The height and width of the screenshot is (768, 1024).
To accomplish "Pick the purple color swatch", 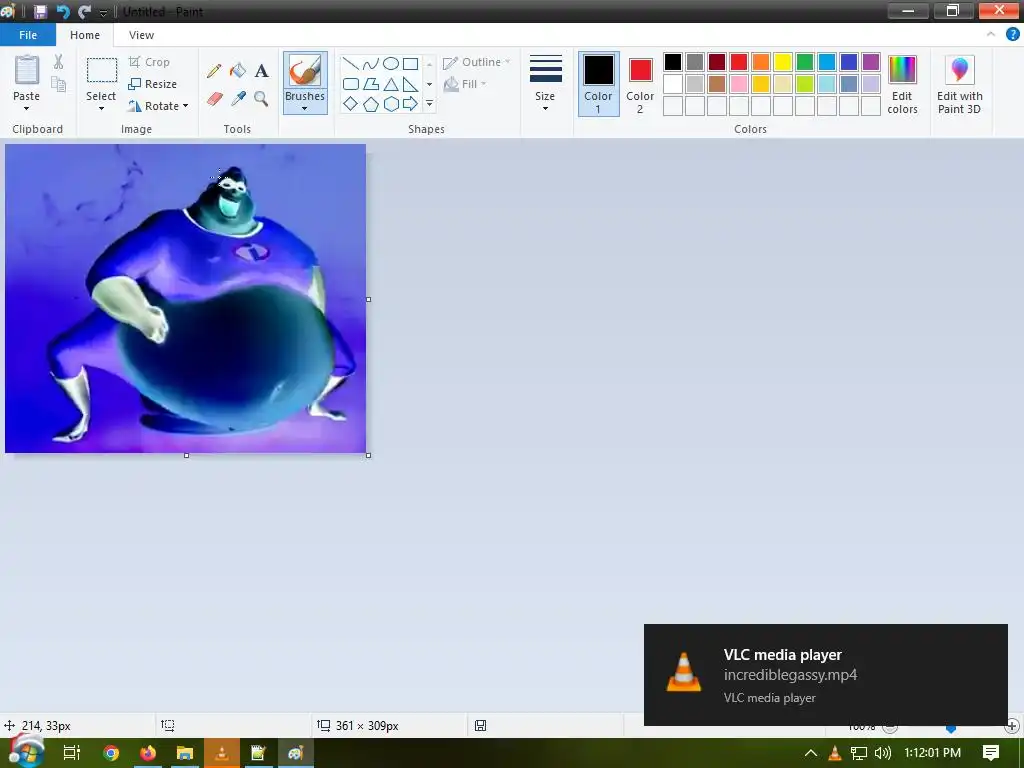I will (871, 62).
